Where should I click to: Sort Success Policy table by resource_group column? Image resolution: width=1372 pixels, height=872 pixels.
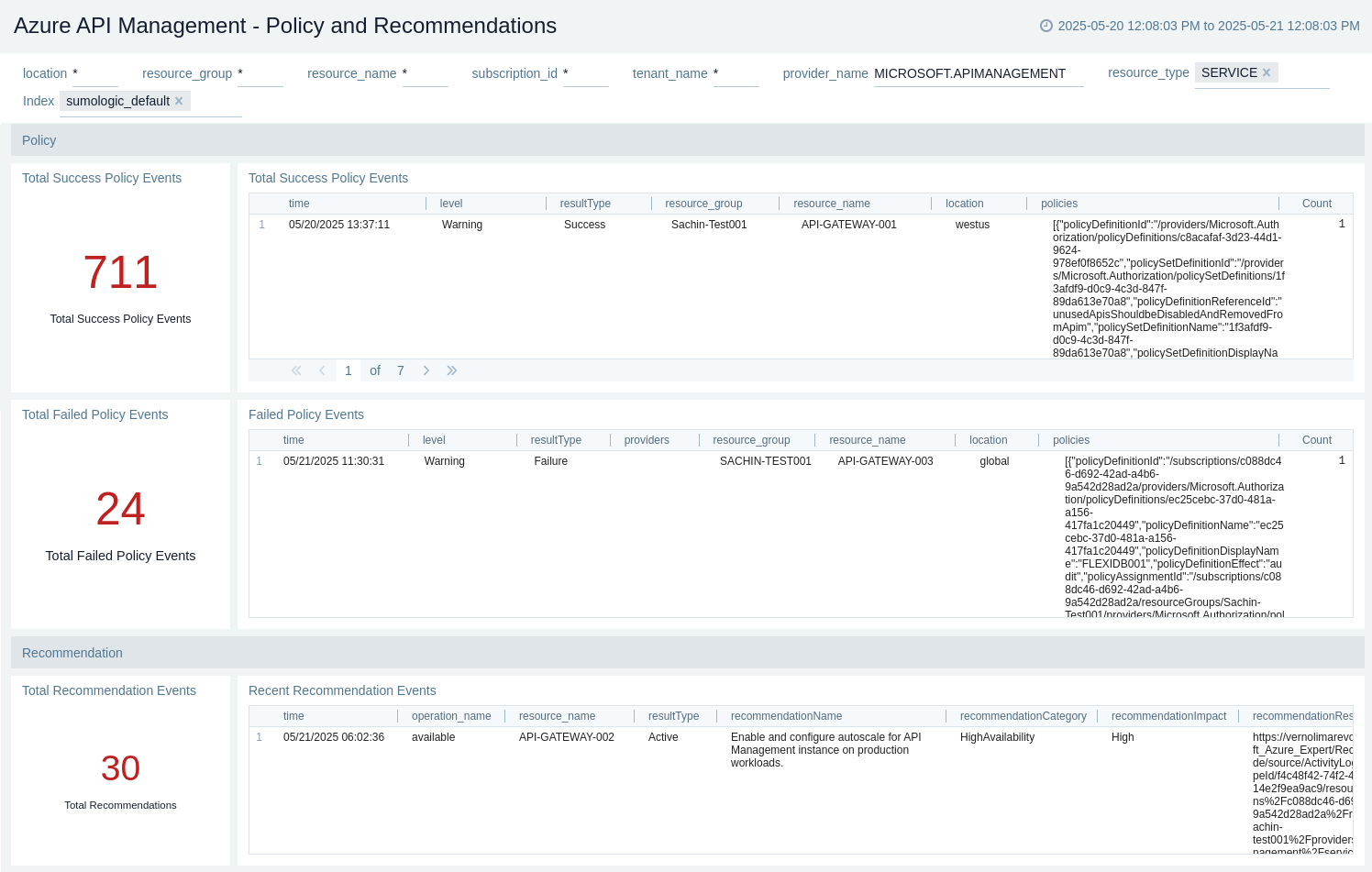pos(703,204)
